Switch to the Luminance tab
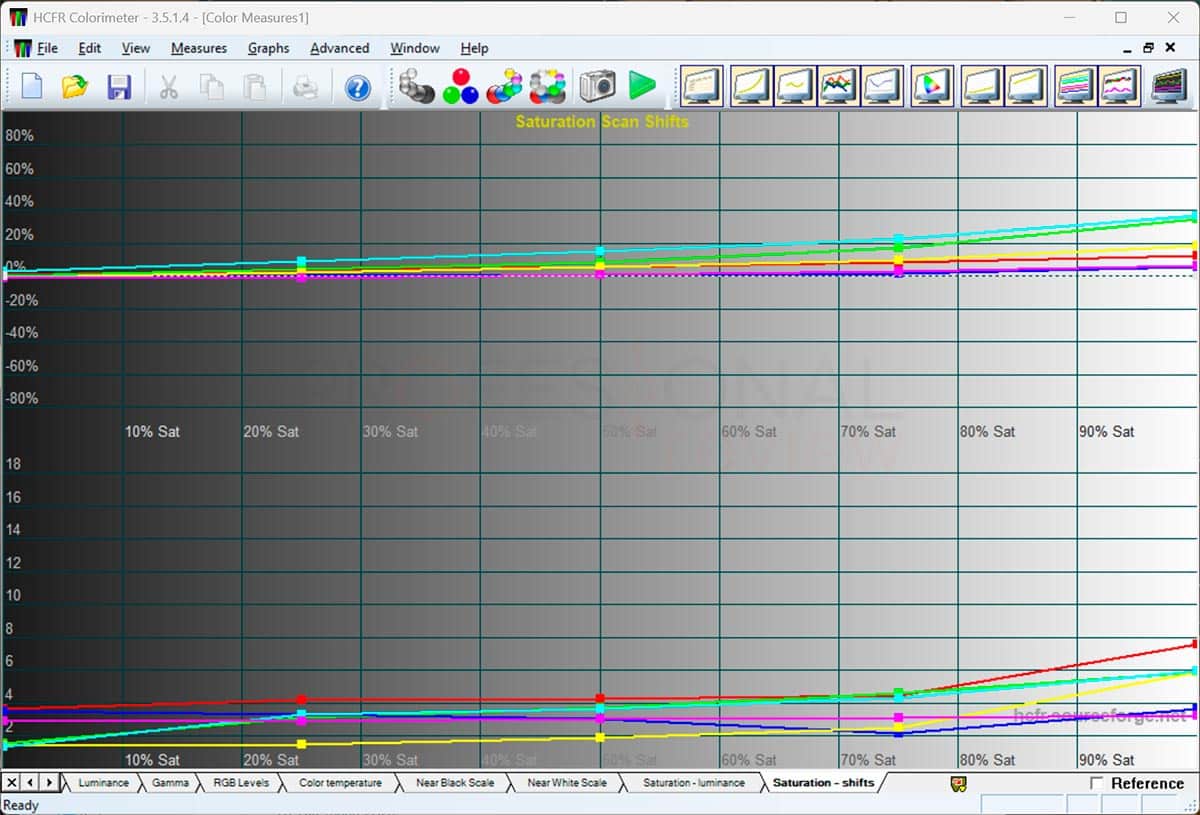The height and width of the screenshot is (815, 1200). coord(103,783)
